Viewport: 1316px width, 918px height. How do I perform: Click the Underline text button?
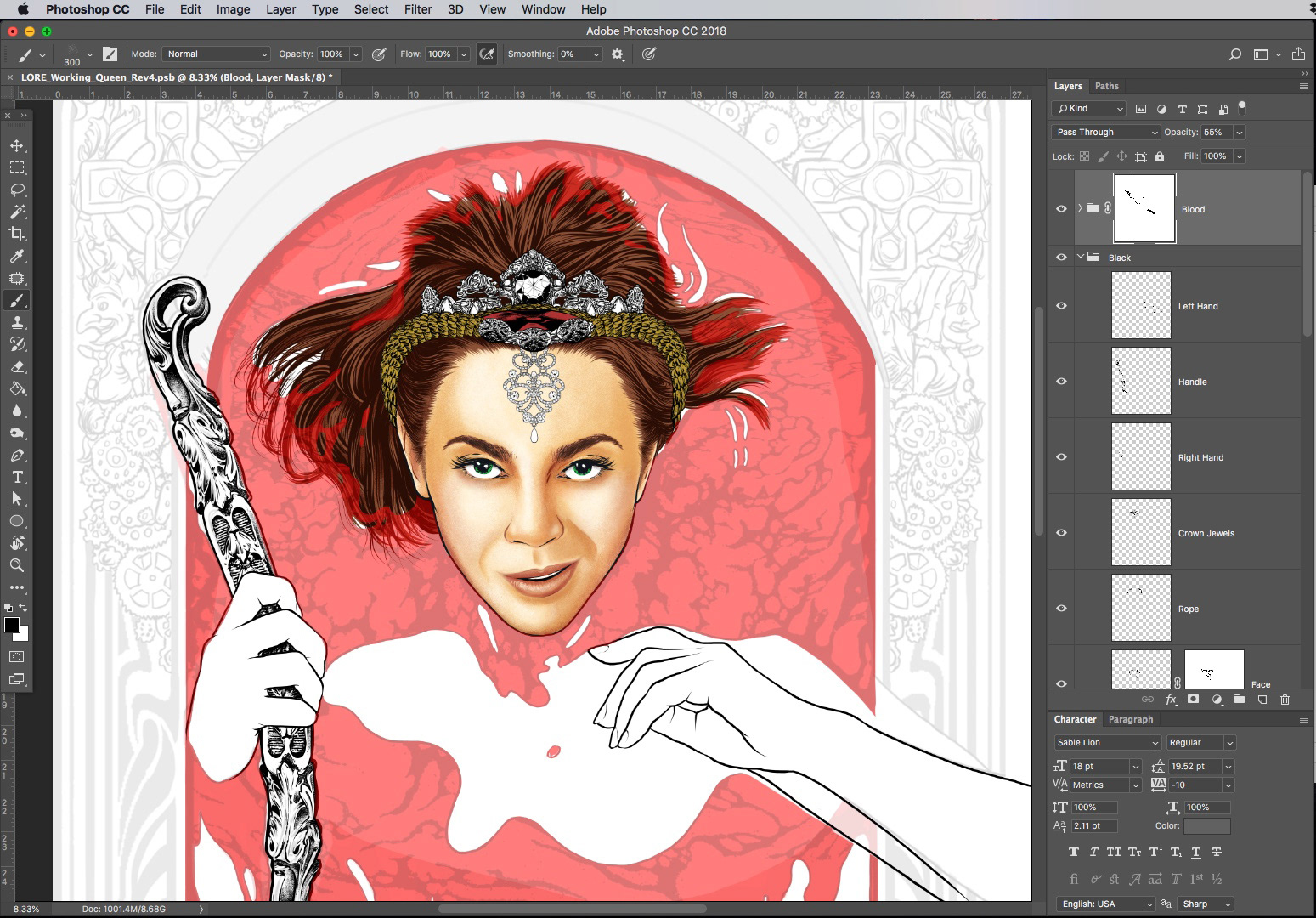1195,852
